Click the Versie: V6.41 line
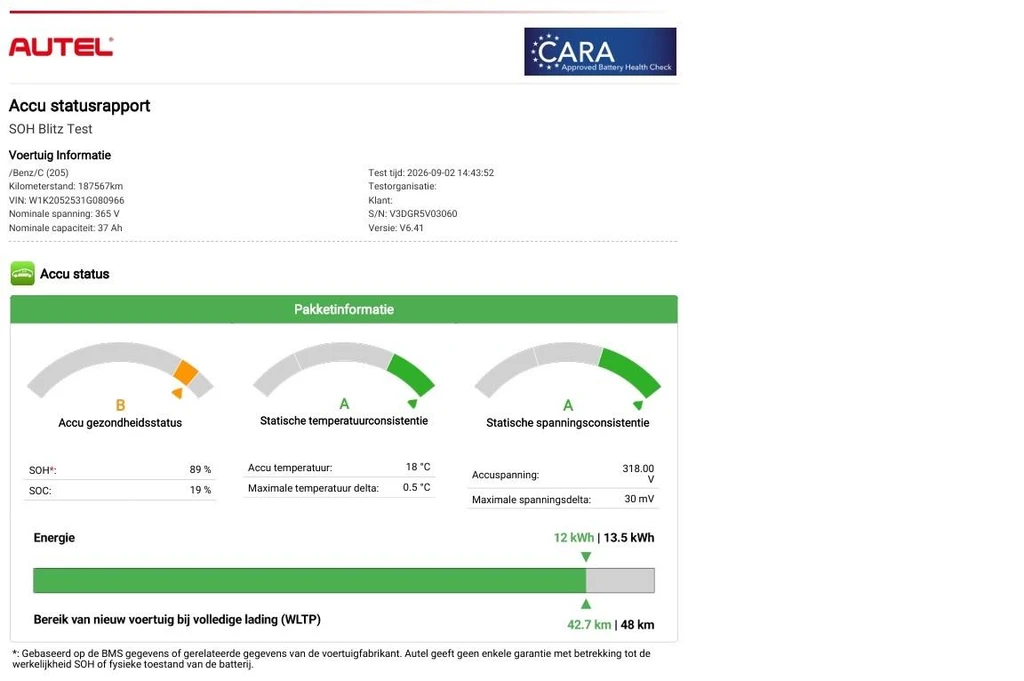This screenshot has height=681, width=1024. click(x=396, y=228)
